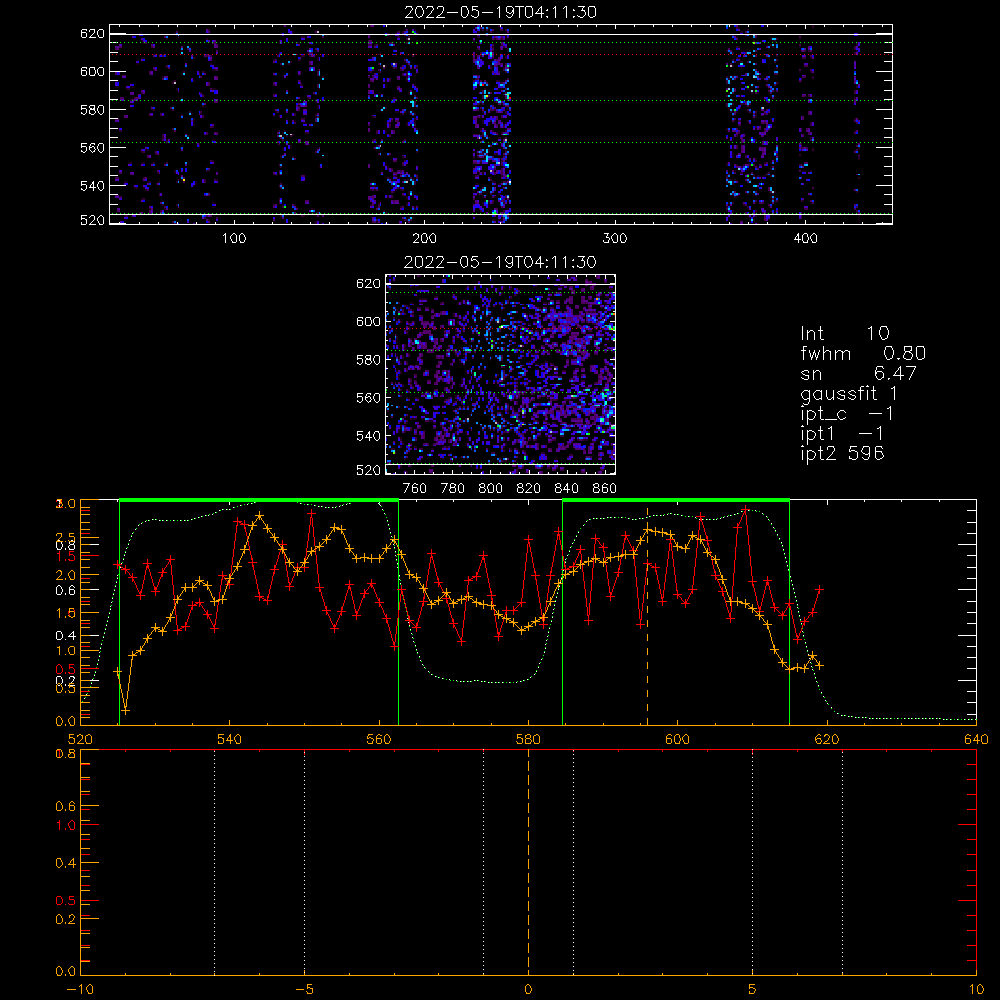
Task: Click the 'ipt1 -1' parameter line
Action: (842, 434)
